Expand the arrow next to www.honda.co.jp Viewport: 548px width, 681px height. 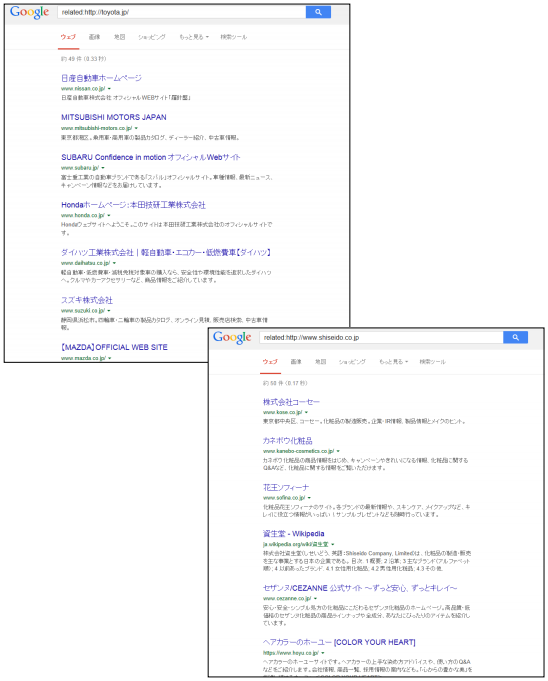(x=109, y=215)
